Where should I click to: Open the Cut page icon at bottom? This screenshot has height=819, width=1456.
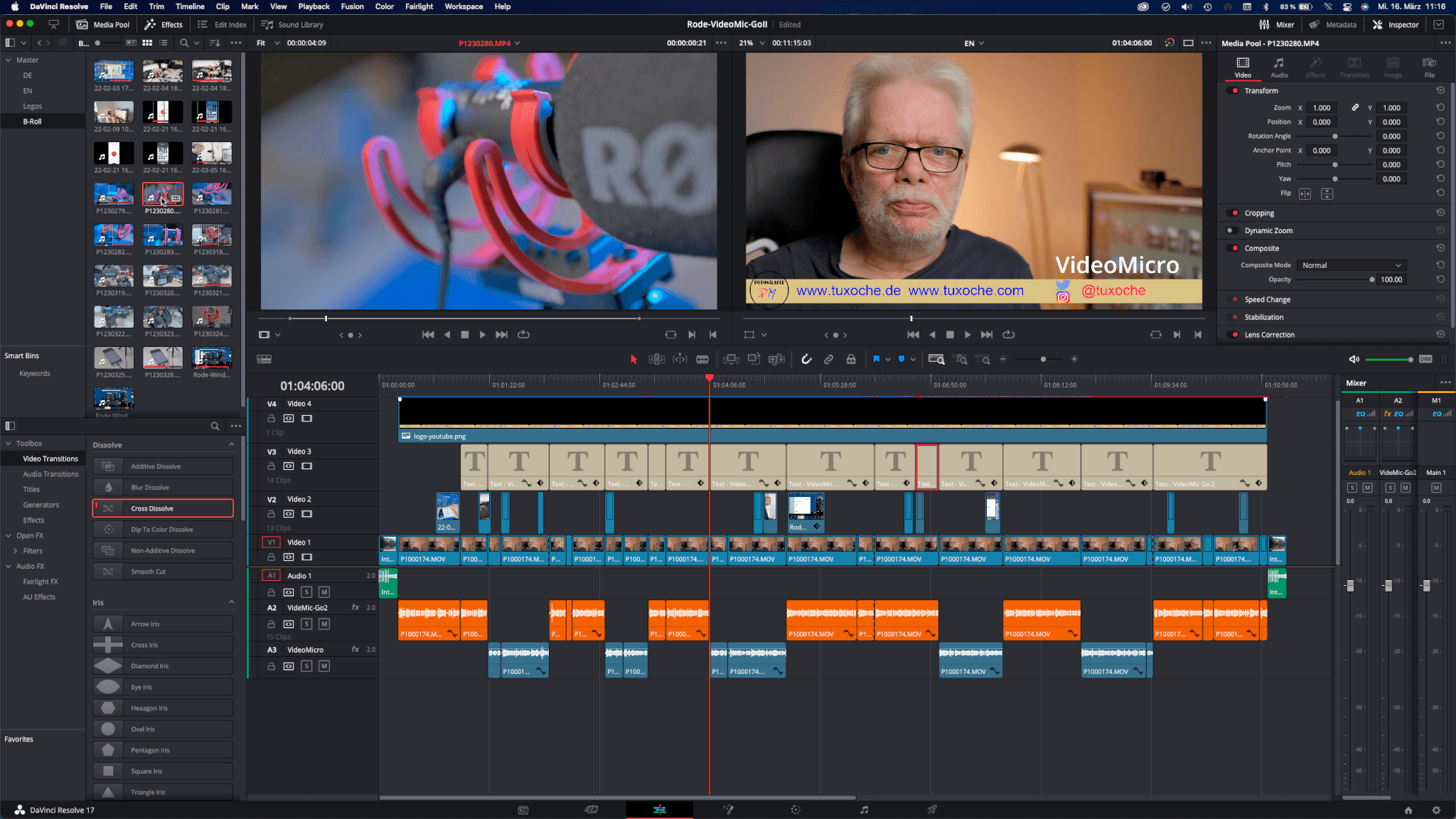[x=591, y=810]
